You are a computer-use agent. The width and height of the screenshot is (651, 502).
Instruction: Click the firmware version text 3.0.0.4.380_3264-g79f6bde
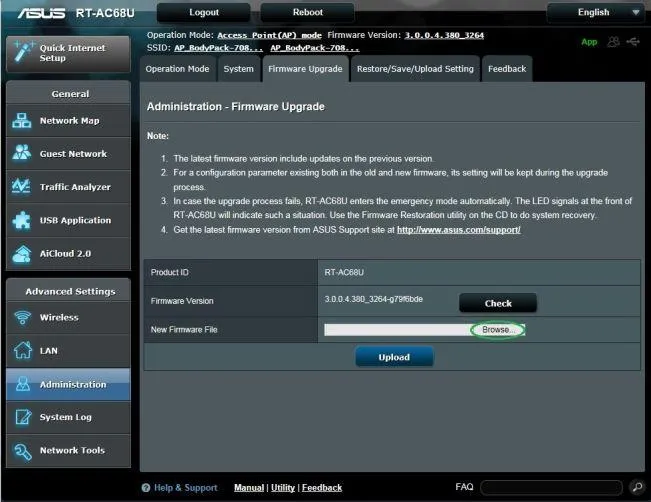pyautogui.click(x=373, y=299)
